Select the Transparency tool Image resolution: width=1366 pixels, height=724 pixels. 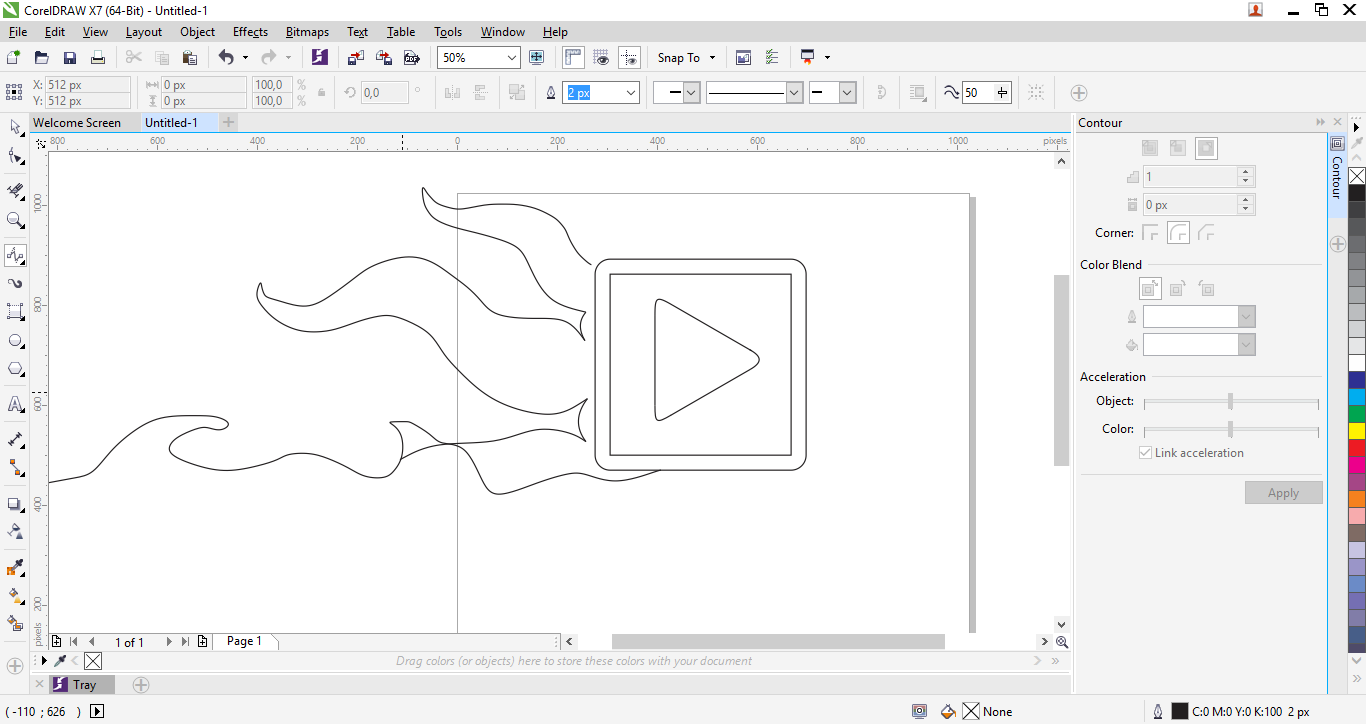click(15, 531)
